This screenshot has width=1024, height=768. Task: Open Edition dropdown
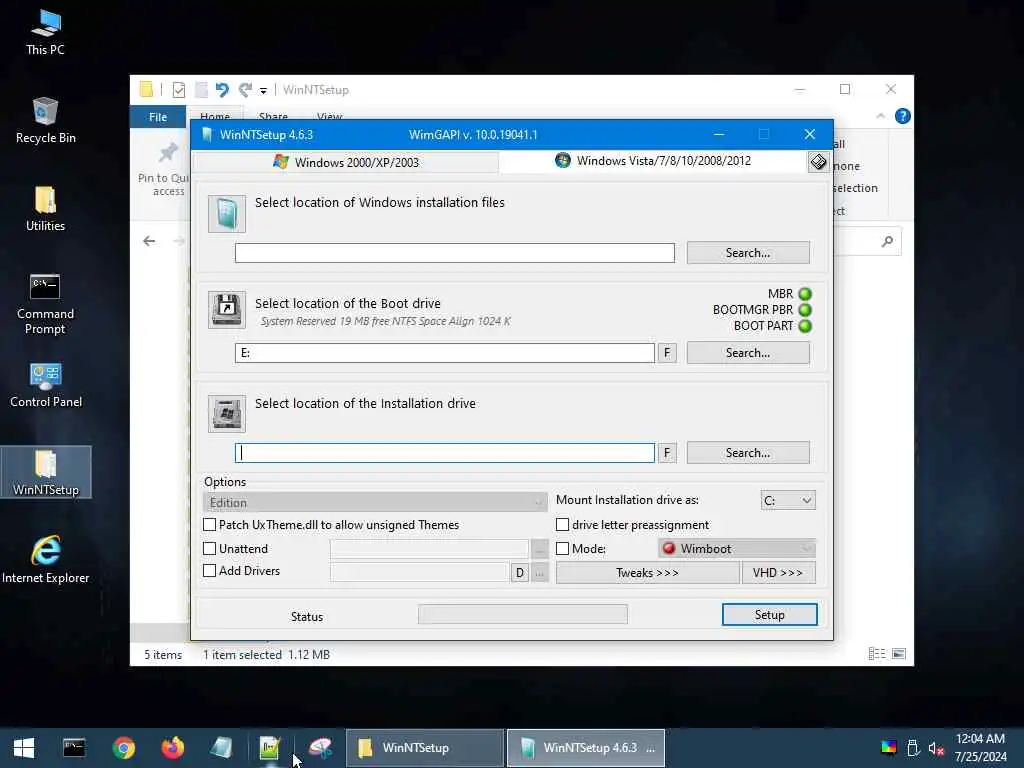(376, 502)
